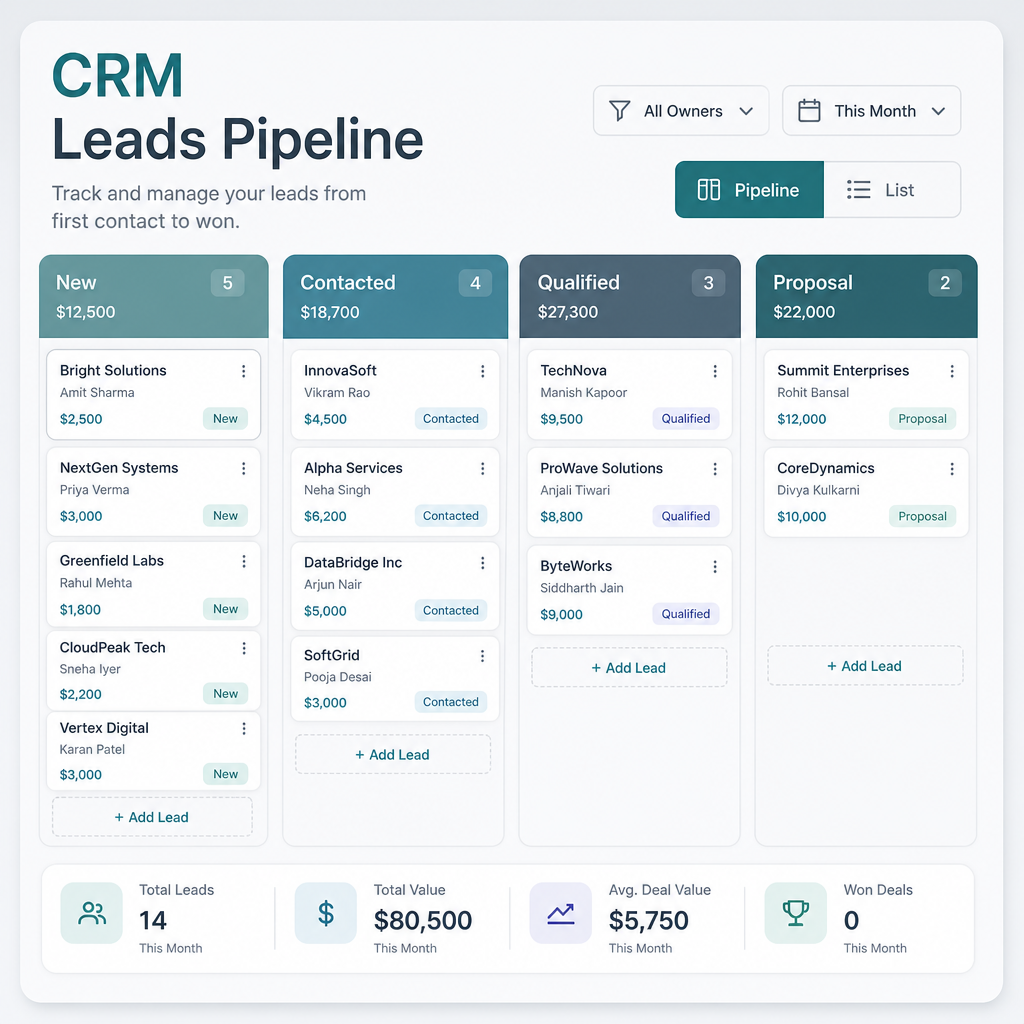Expand the This Month date dropdown

(x=871, y=110)
